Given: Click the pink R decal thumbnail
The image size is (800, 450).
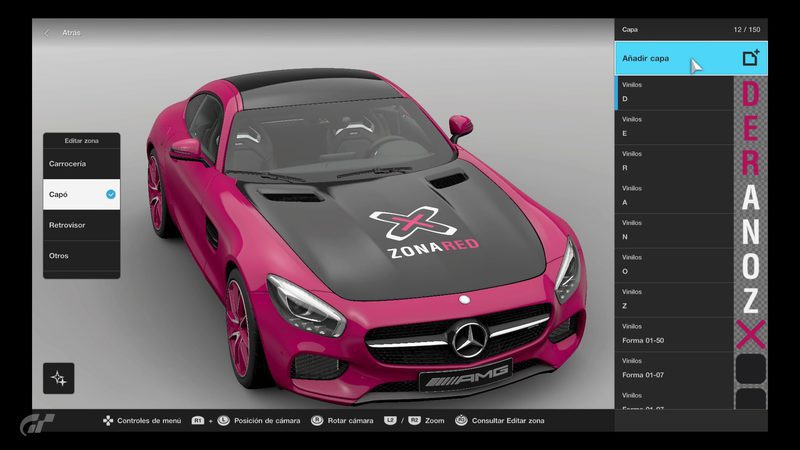Looking at the screenshot, I should pos(751,162).
